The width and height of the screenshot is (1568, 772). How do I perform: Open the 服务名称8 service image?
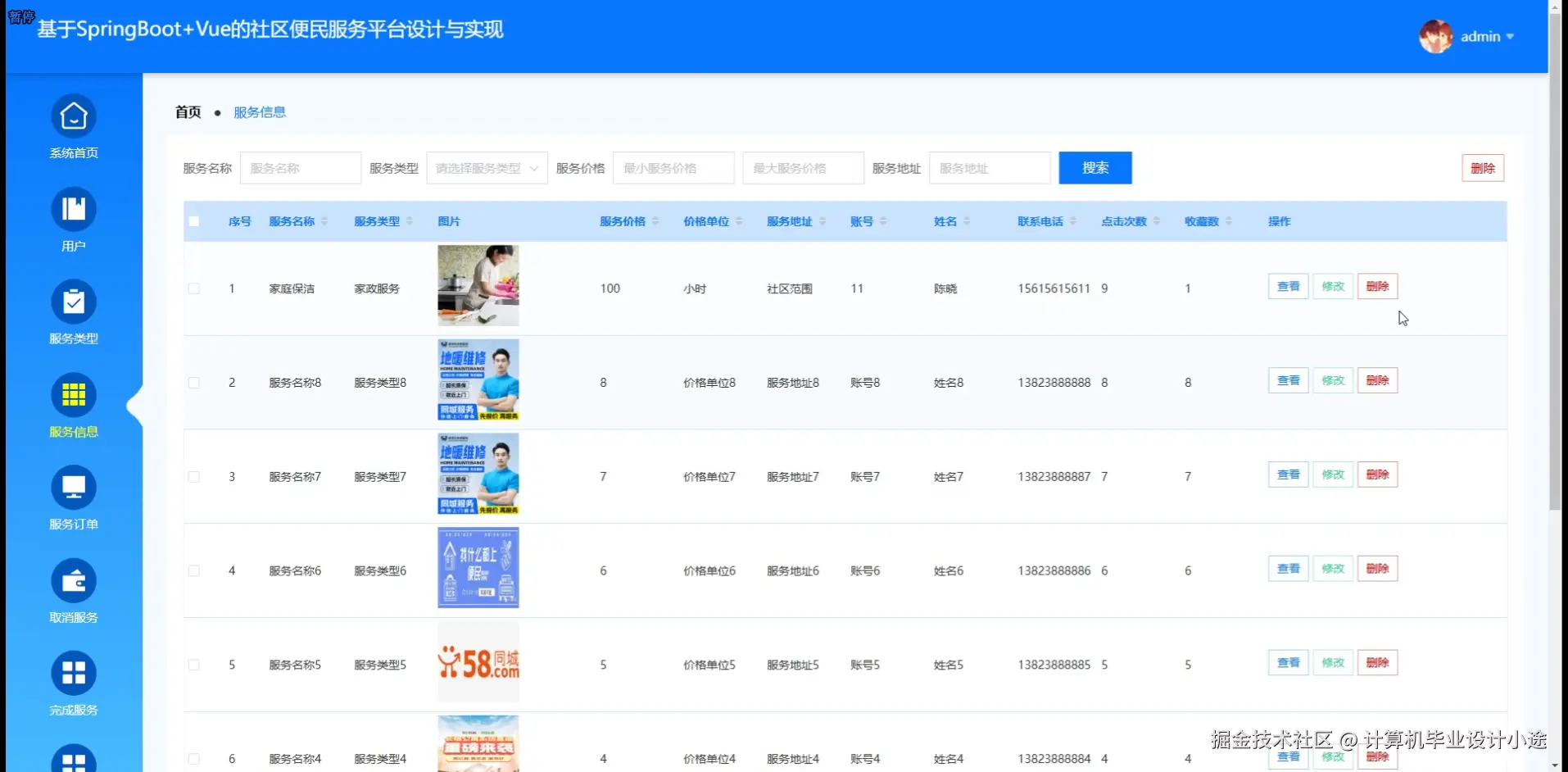click(x=478, y=379)
